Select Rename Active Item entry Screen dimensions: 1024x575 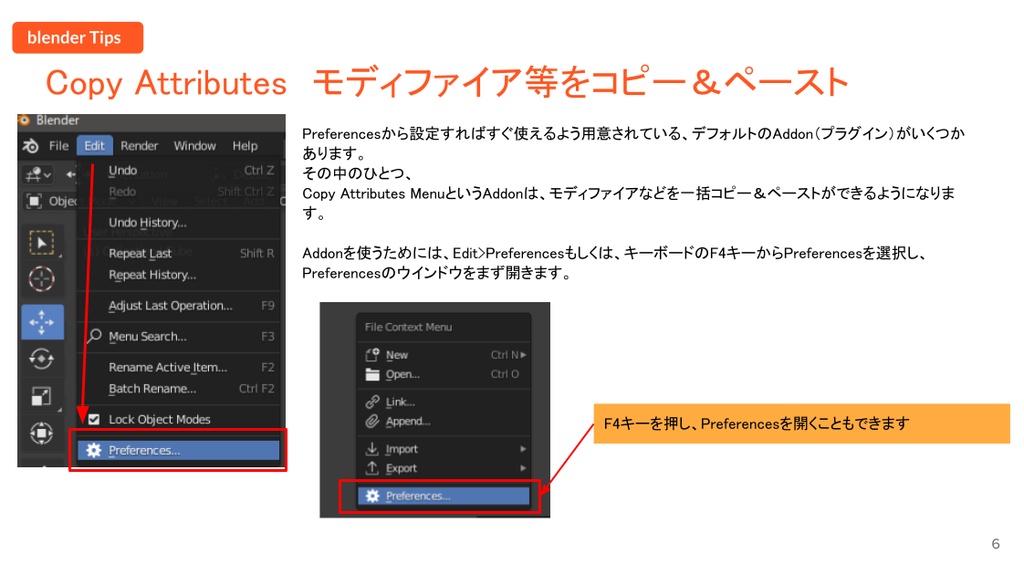(x=180, y=367)
